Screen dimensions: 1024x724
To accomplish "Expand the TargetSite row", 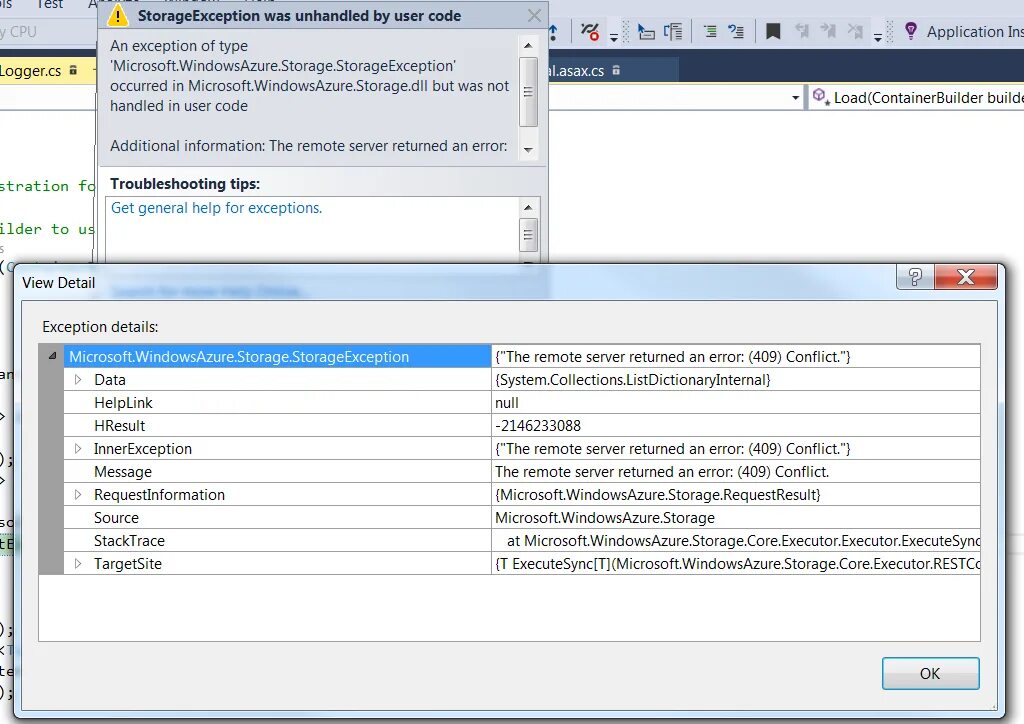I will point(78,563).
